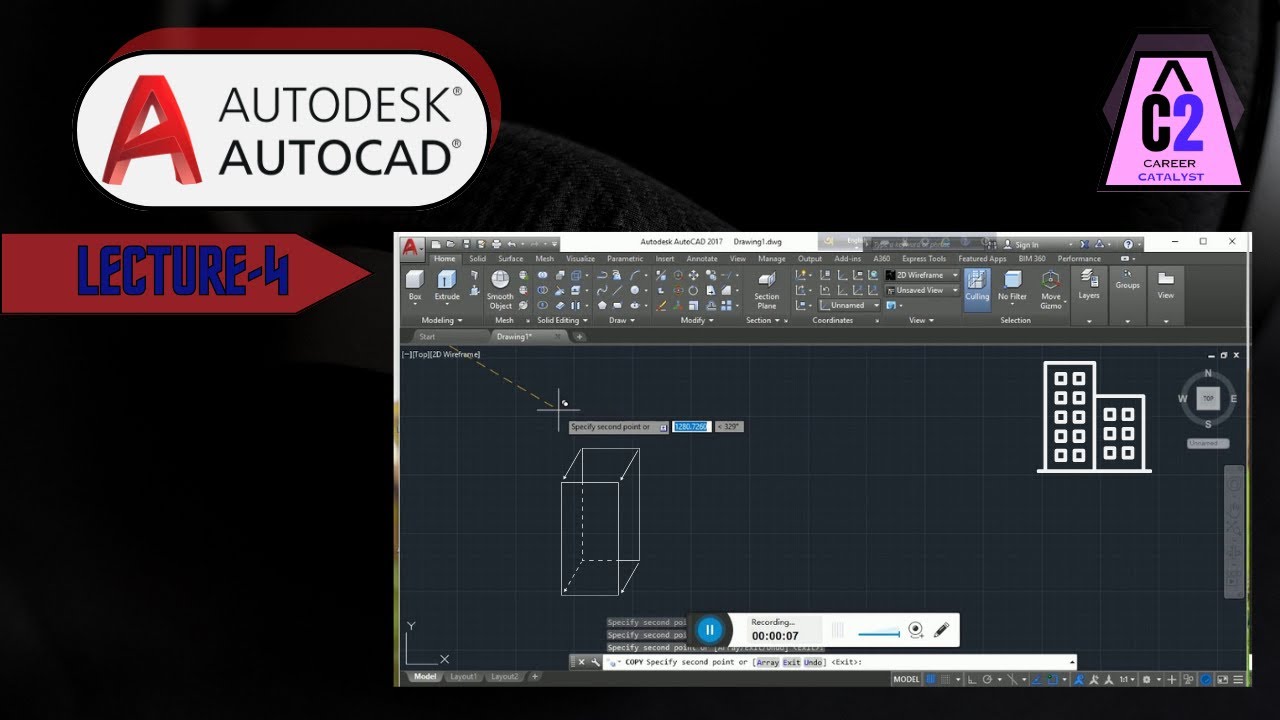Choose the Undo option in command line
This screenshot has width=1280, height=720.
point(812,661)
